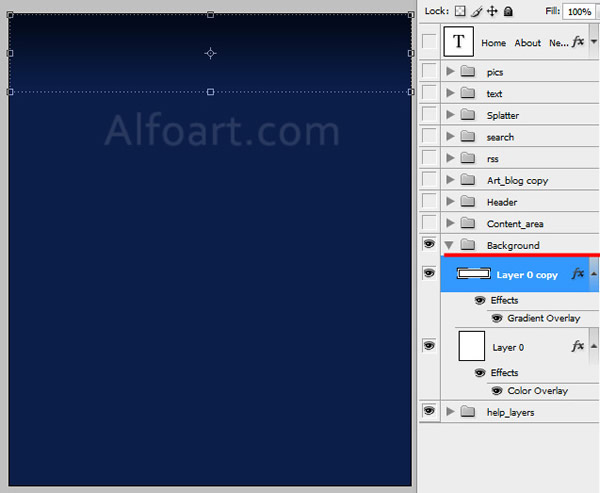The height and width of the screenshot is (493, 600).
Task: Open Gradient Overlay effect entry
Action: coord(544,318)
